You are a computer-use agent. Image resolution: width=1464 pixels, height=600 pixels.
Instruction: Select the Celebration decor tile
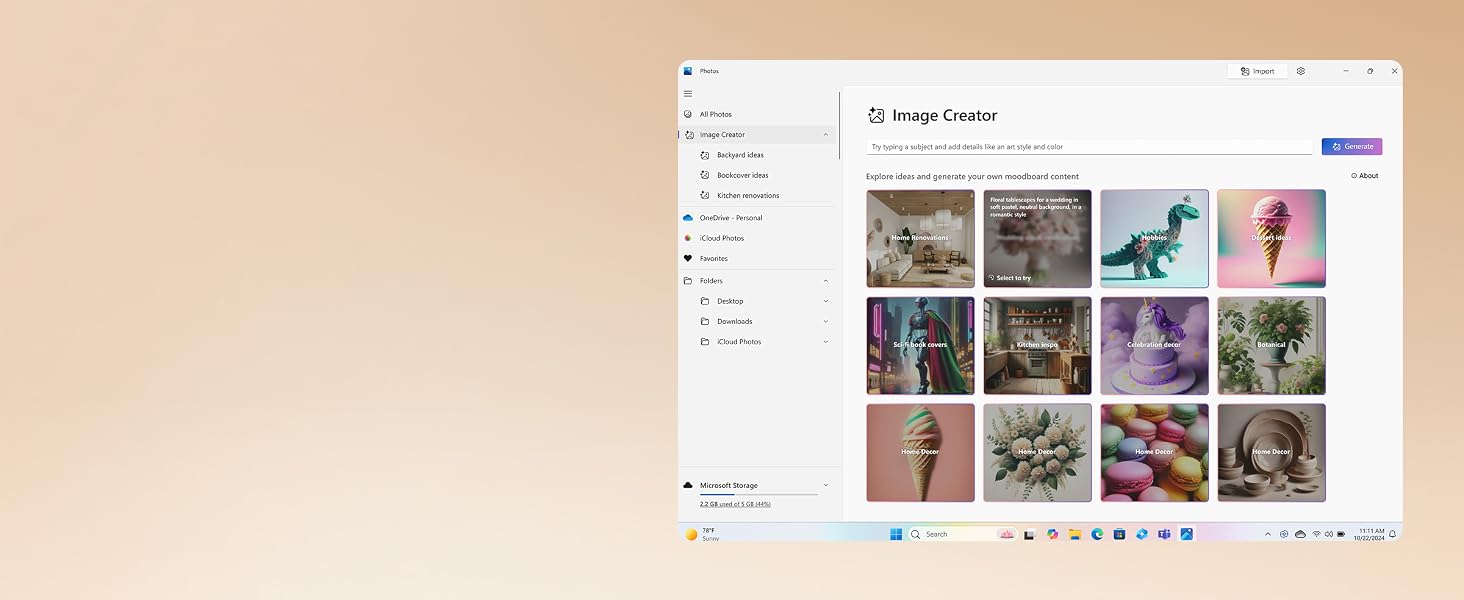point(1154,346)
